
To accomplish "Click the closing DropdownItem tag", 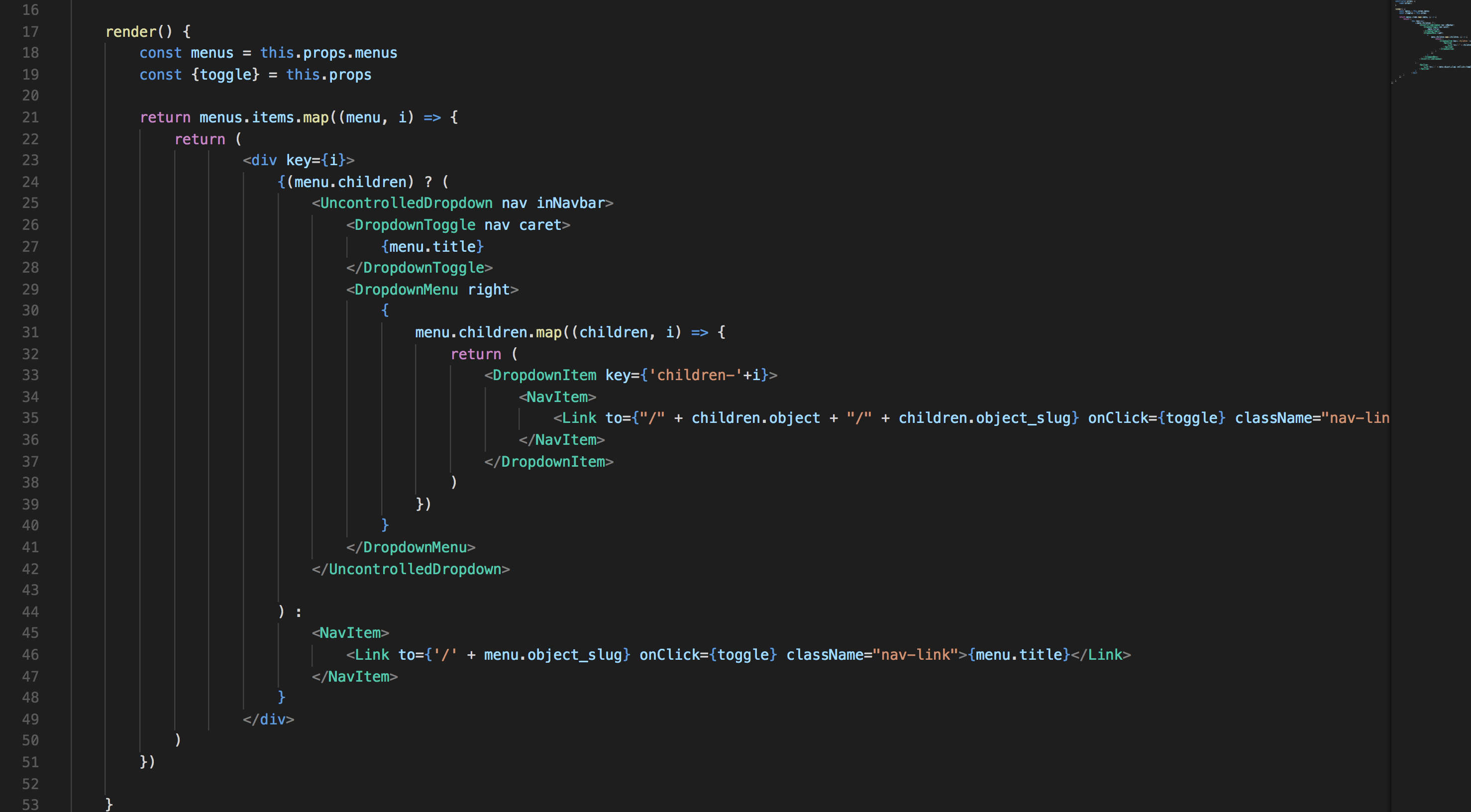I will (549, 461).
